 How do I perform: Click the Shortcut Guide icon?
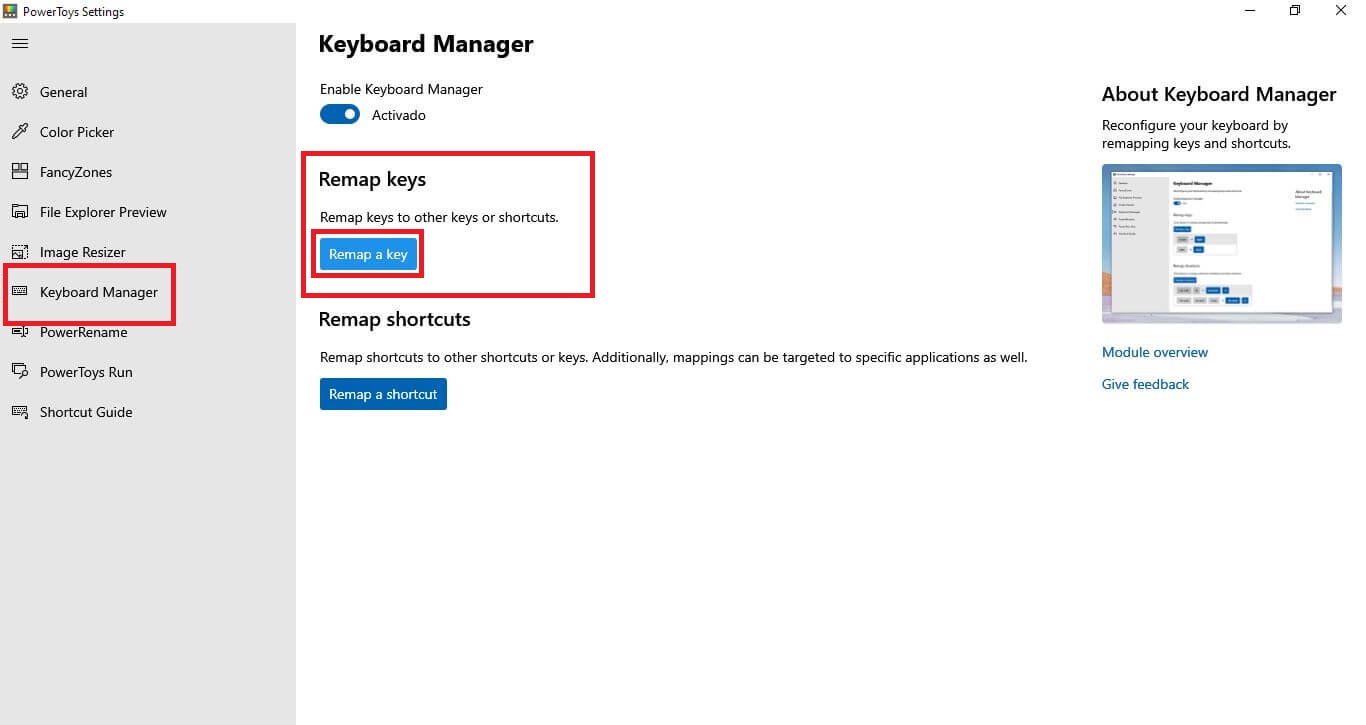pyautogui.click(x=20, y=412)
